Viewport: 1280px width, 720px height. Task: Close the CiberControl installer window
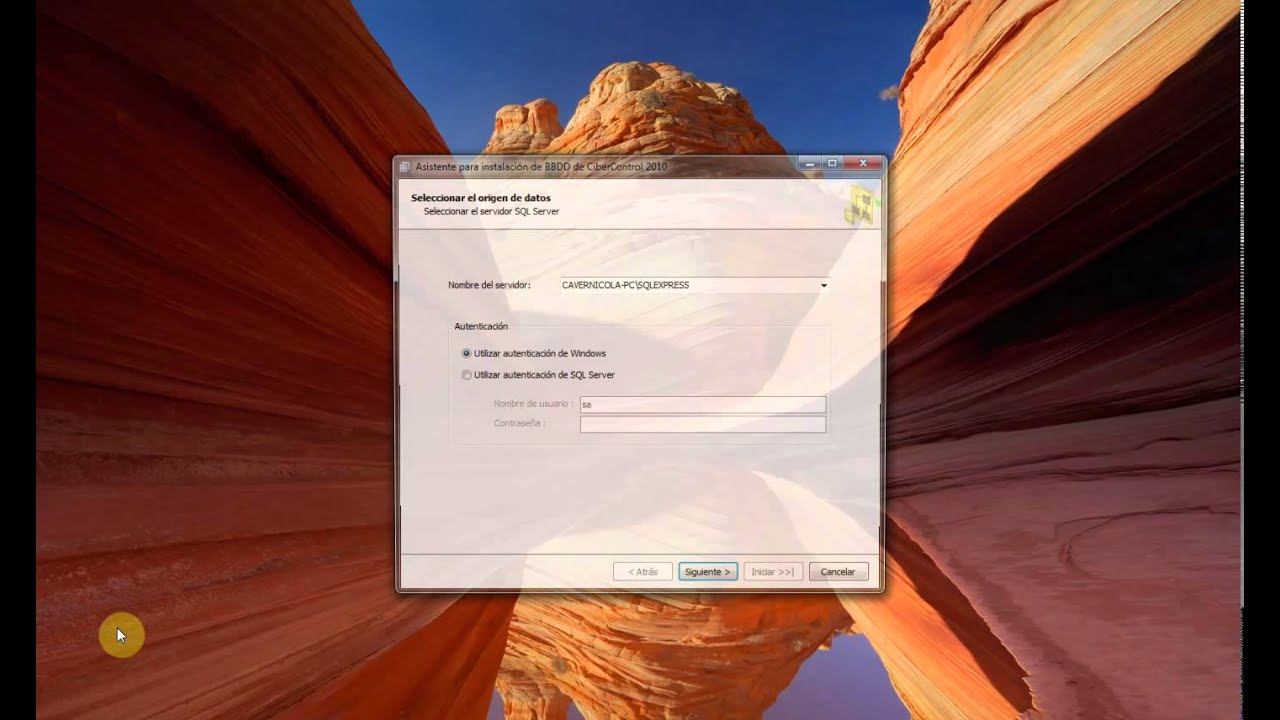(x=862, y=163)
